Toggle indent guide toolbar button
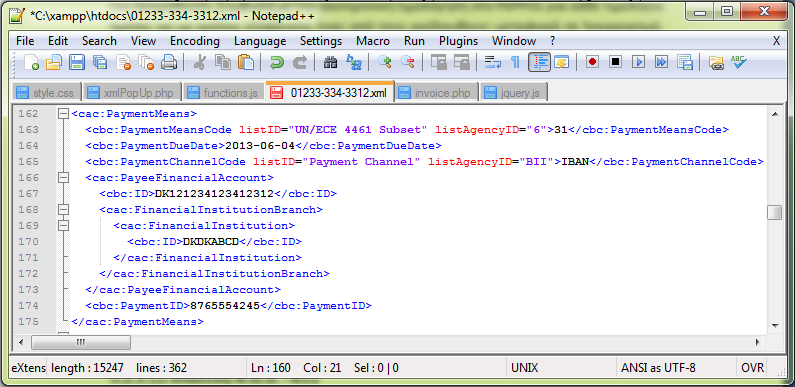Screen dimensions: 795x387 pyautogui.click(x=539, y=62)
